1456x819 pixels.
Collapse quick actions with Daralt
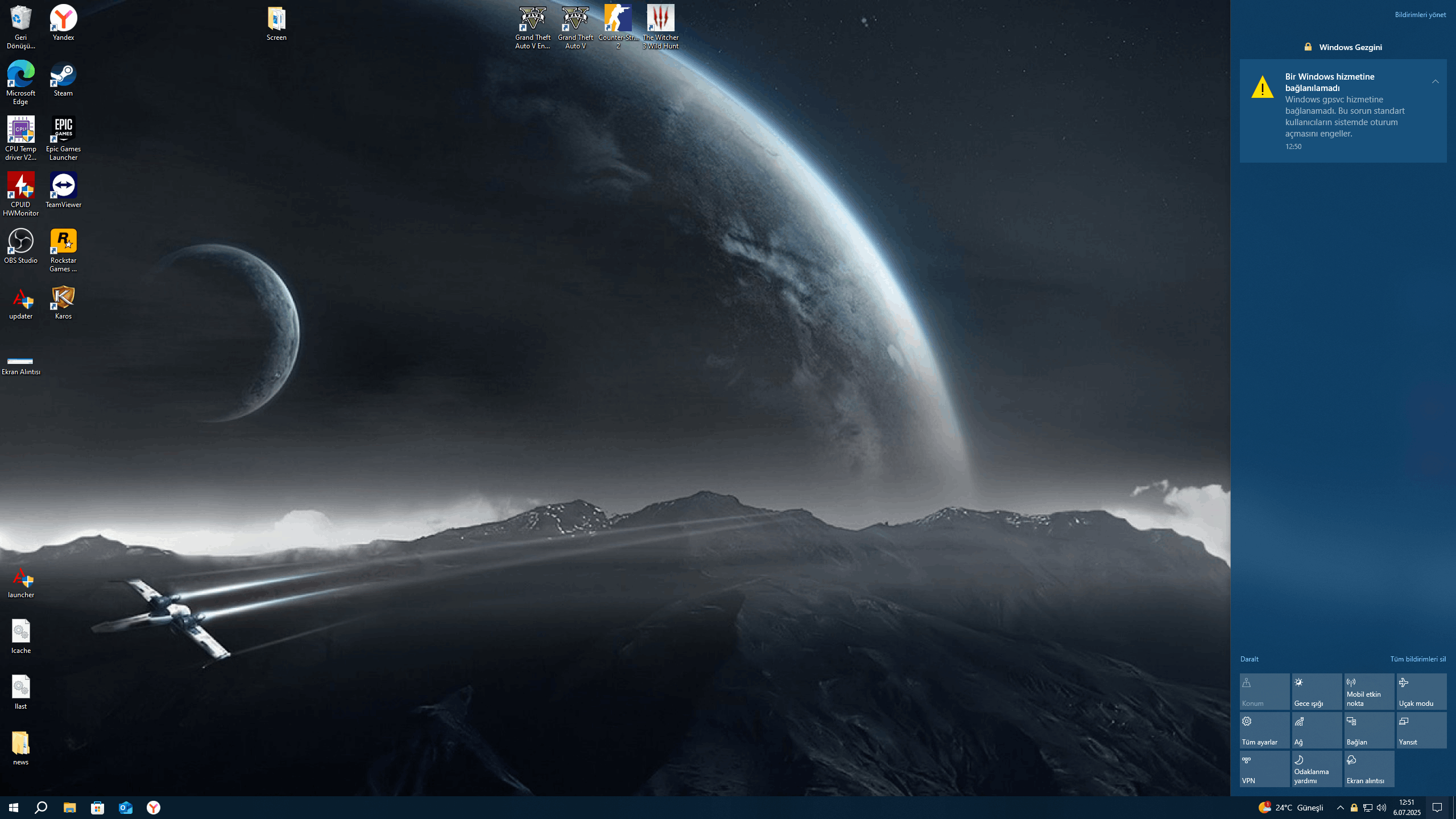point(1250,659)
